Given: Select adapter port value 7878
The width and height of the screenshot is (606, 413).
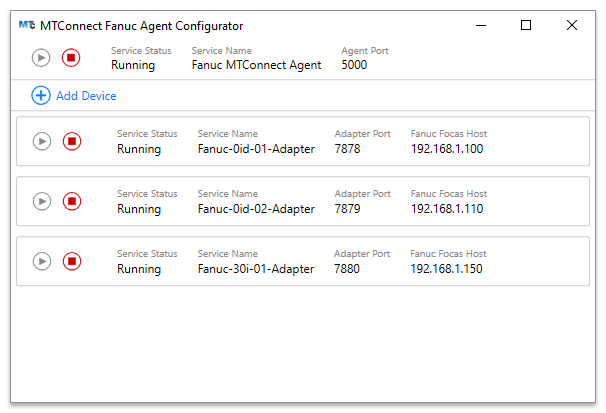Looking at the screenshot, I should pos(347,149).
